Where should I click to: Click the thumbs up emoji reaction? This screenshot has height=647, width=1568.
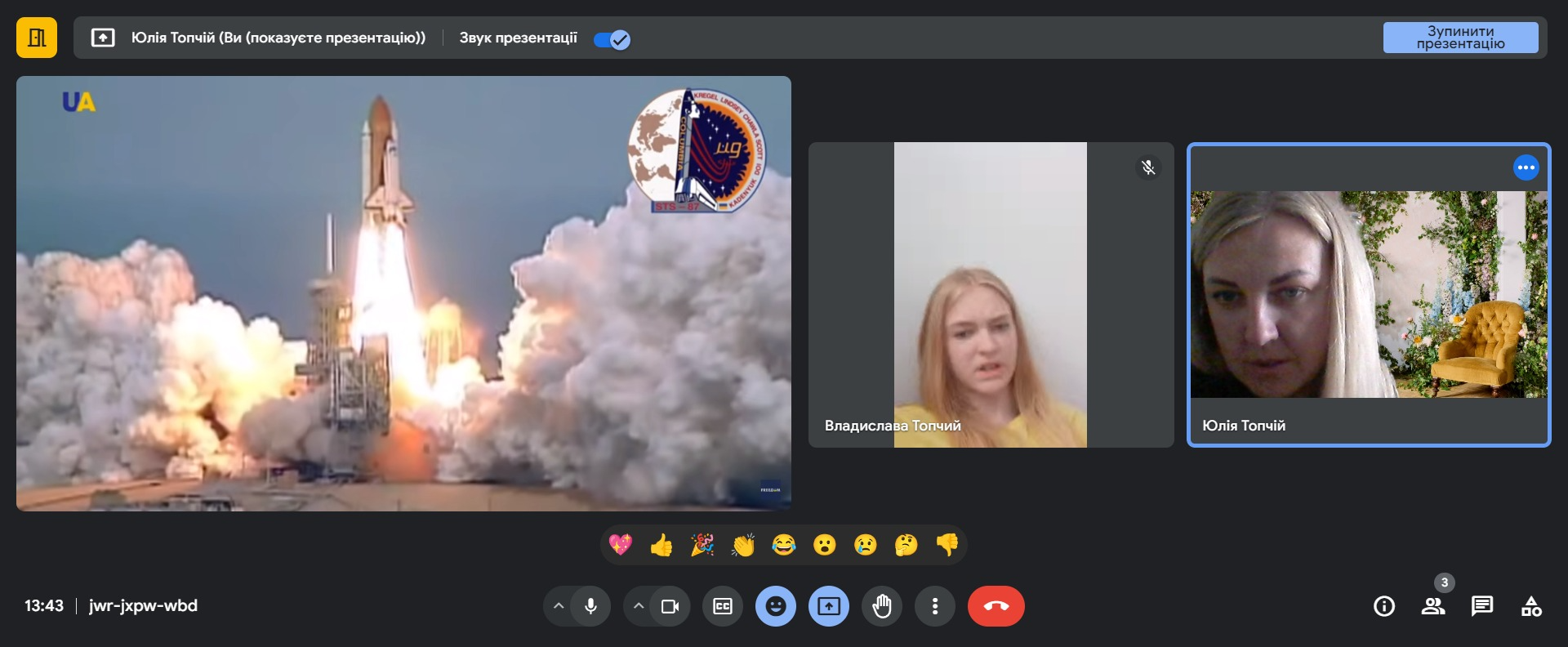click(x=661, y=545)
